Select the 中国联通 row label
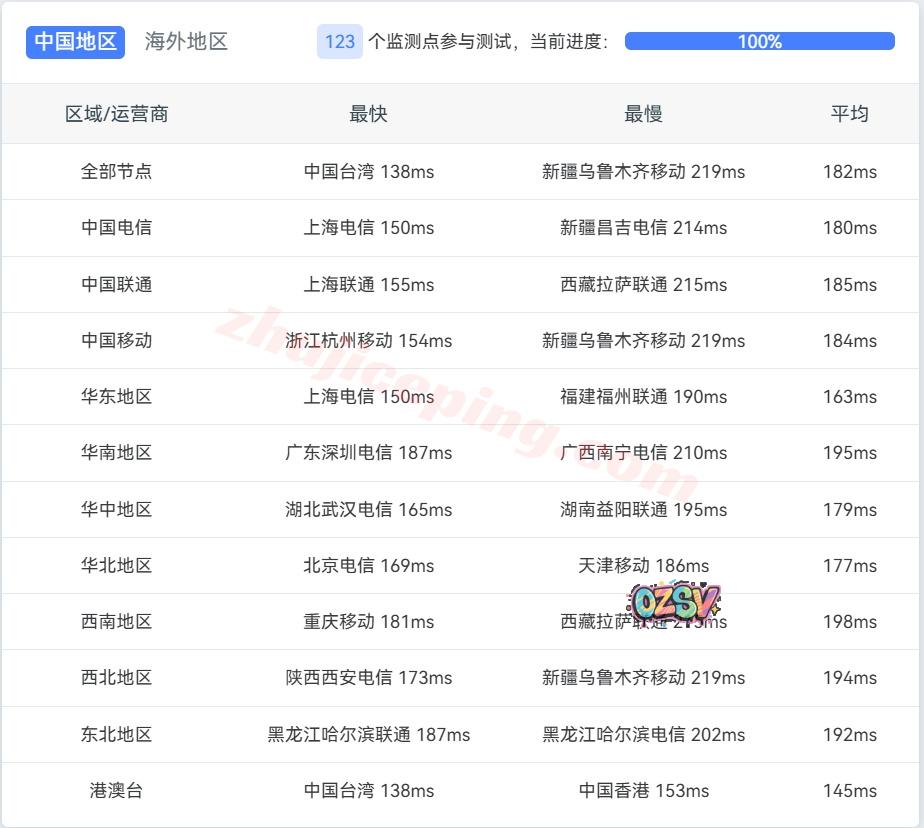Image resolution: width=924 pixels, height=828 pixels. (x=116, y=284)
